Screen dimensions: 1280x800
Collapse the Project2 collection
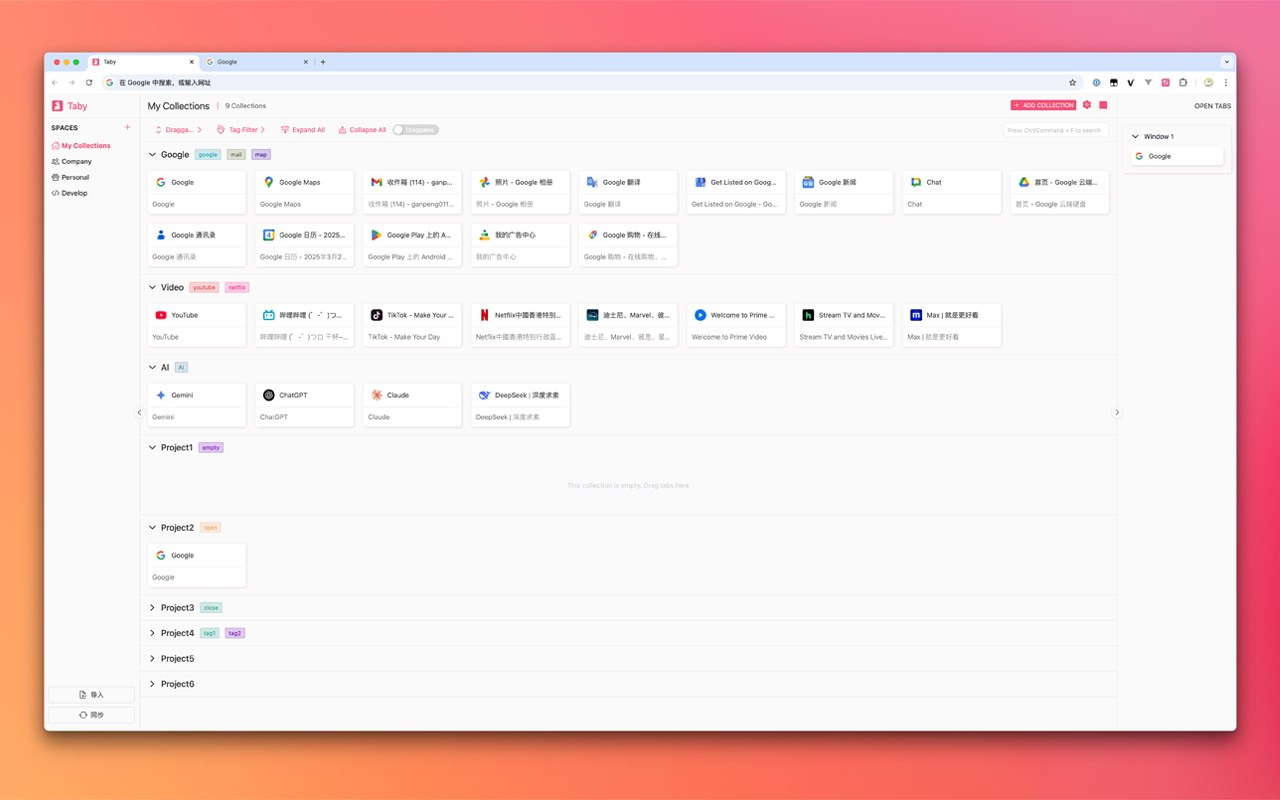click(153, 527)
